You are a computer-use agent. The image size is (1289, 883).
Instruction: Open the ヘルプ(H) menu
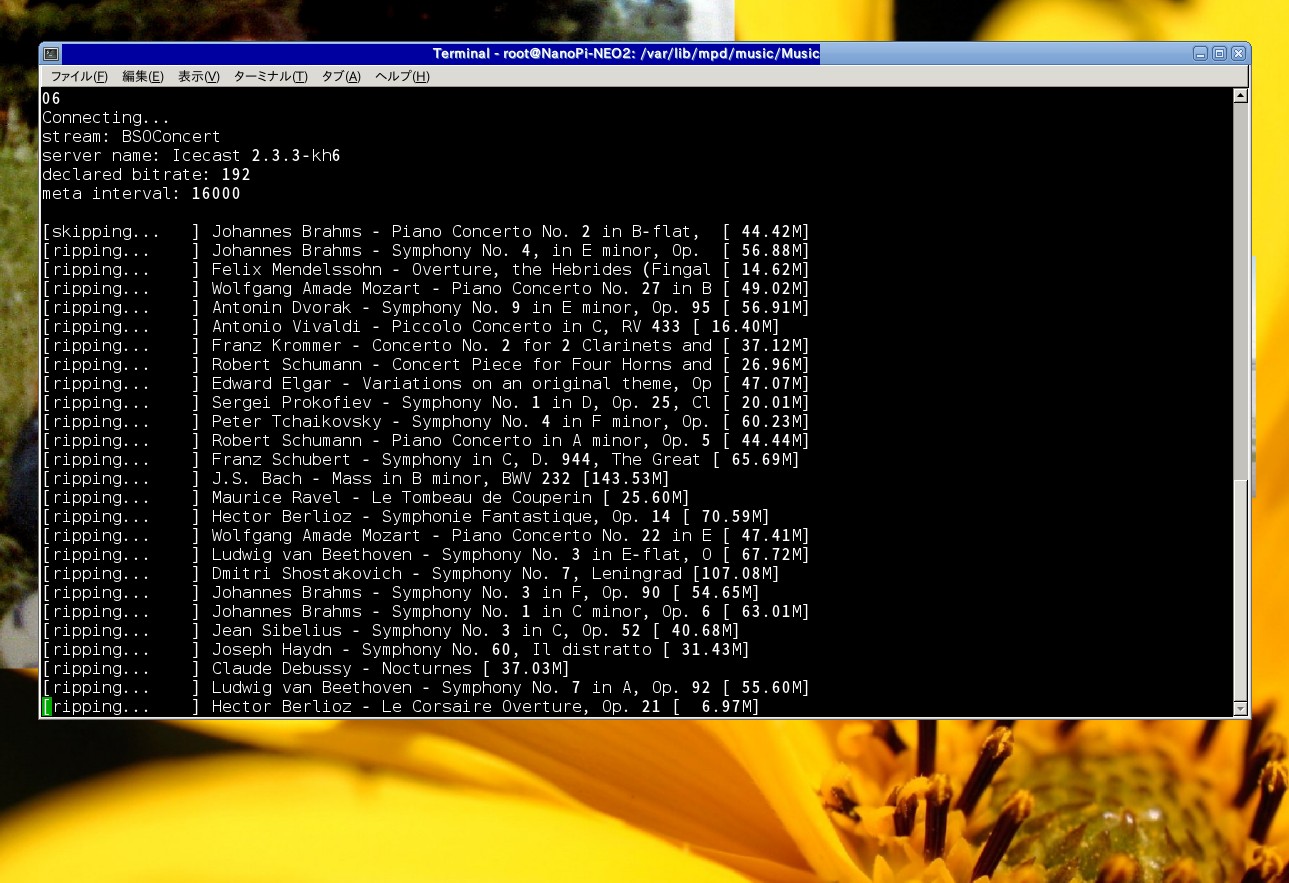pyautogui.click(x=402, y=77)
